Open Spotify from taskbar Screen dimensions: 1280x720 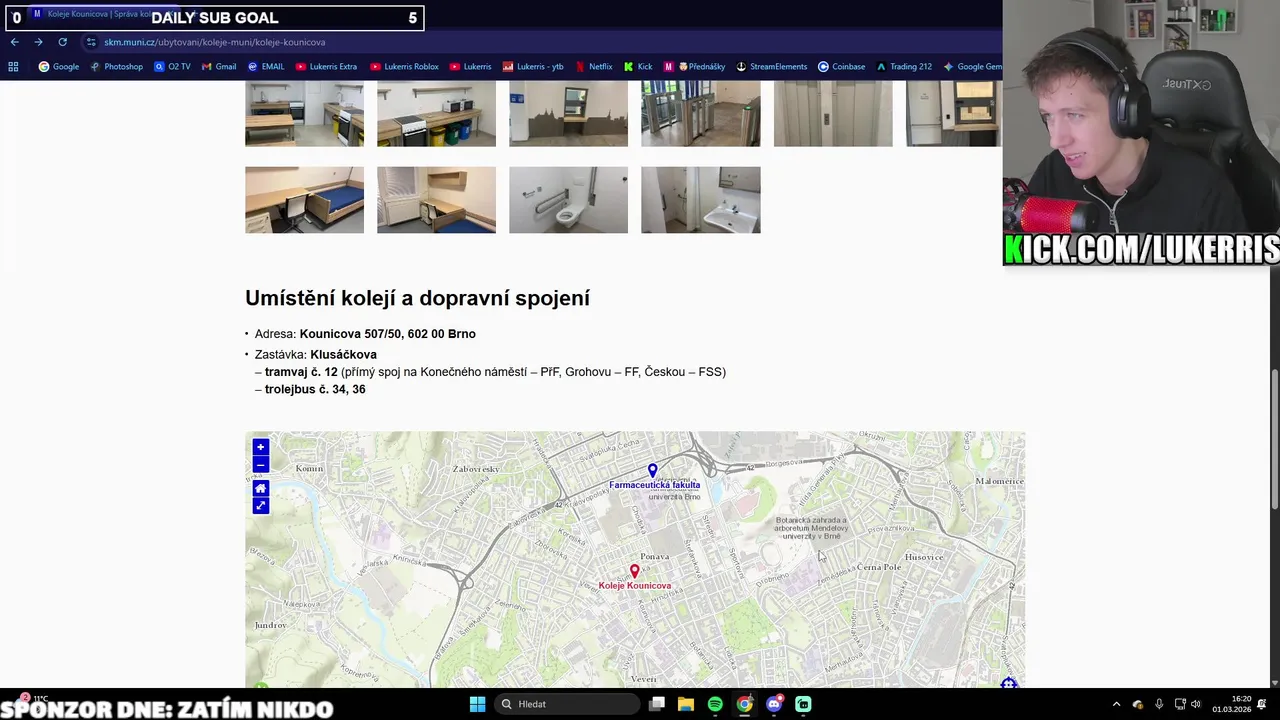pyautogui.click(x=715, y=704)
